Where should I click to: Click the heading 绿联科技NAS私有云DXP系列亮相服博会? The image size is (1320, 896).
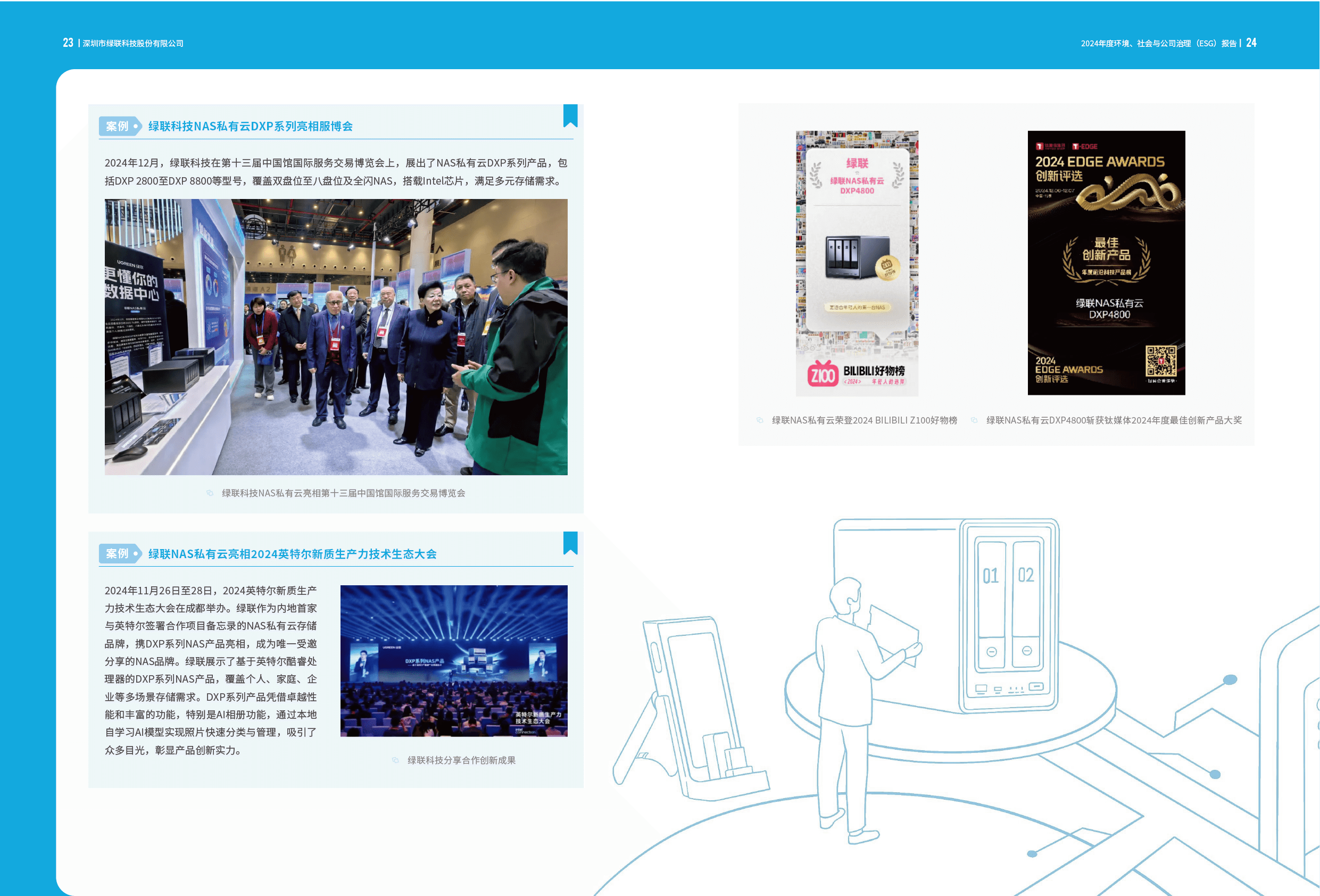point(250,126)
